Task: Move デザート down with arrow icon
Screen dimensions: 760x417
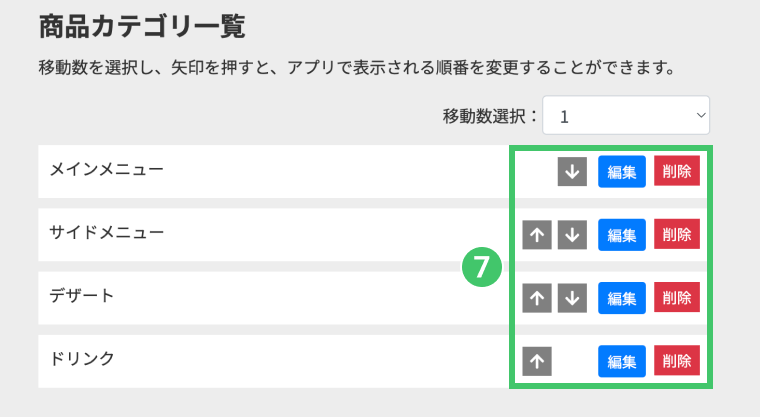Action: 571,297
